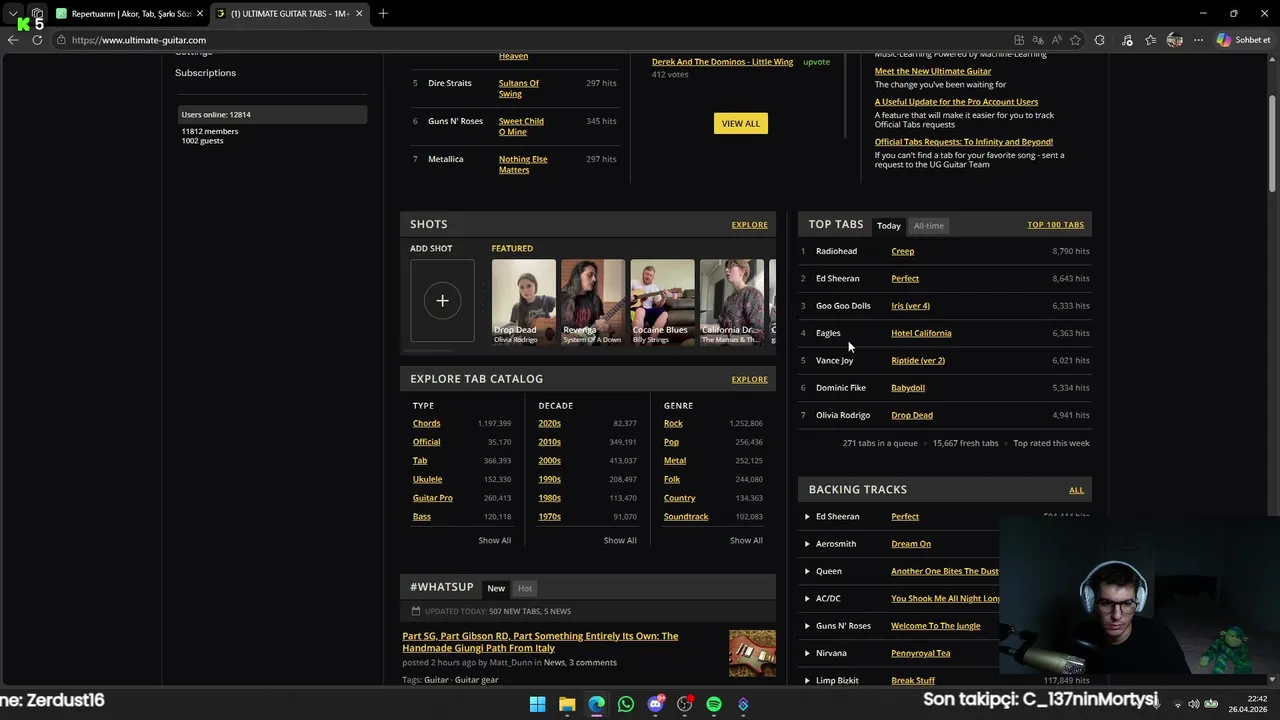Image resolution: width=1280 pixels, height=720 pixels.
Task: Click the translate icon in address bar
Action: point(1037,40)
